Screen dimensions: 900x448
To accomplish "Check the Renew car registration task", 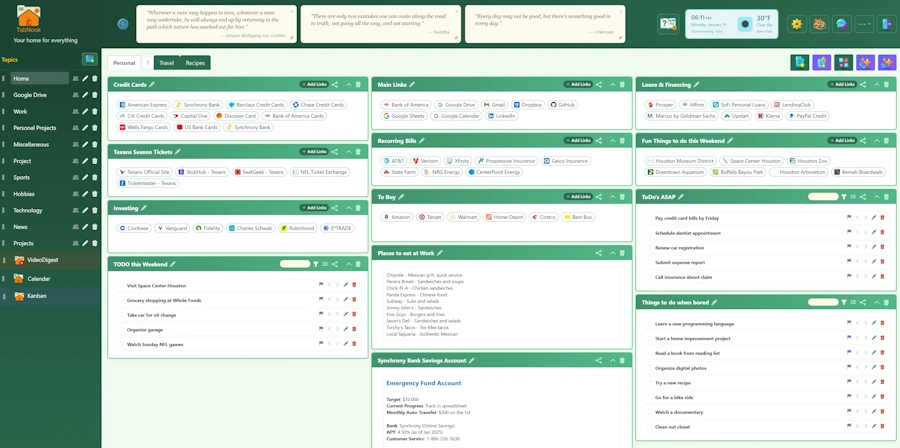I will point(649,248).
